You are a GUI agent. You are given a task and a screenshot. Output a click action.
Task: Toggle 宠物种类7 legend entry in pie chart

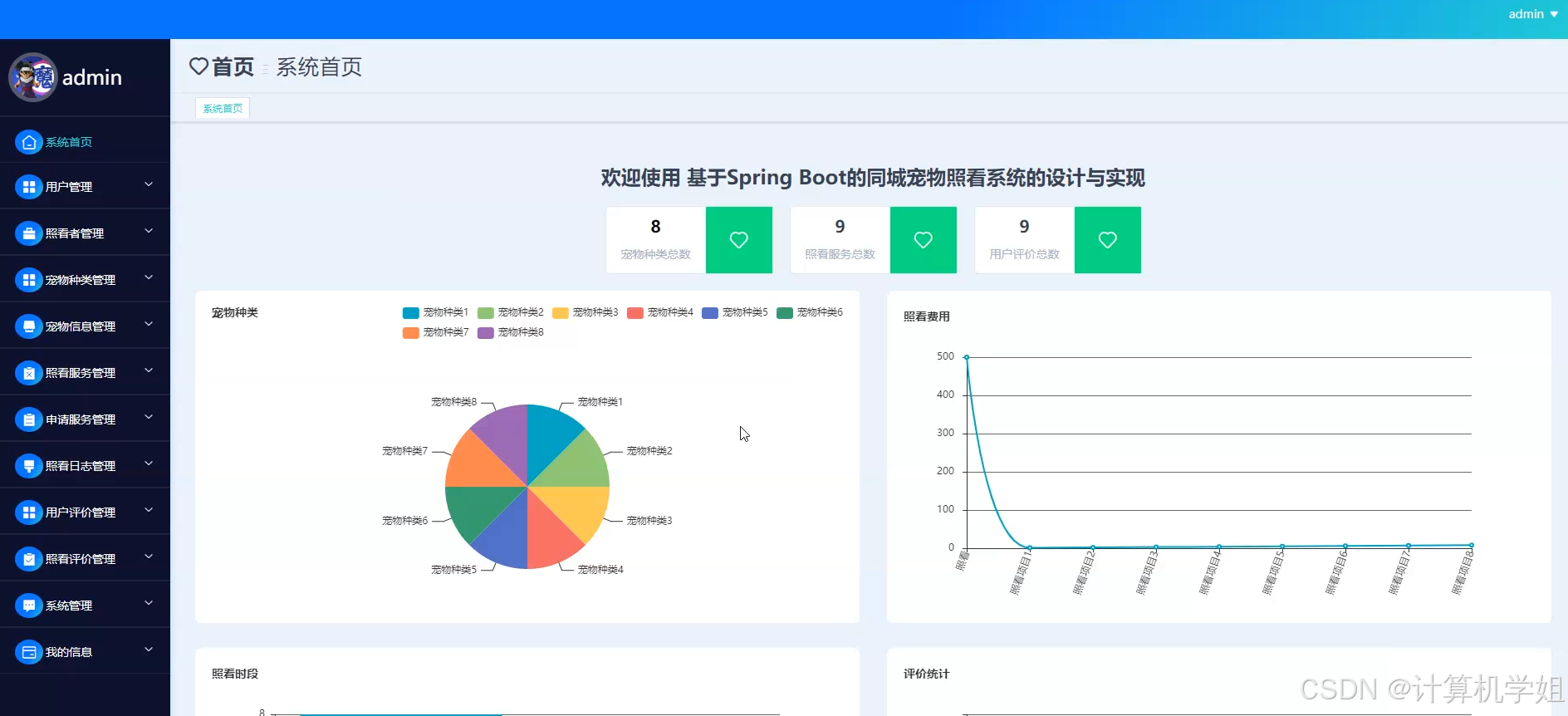435,332
